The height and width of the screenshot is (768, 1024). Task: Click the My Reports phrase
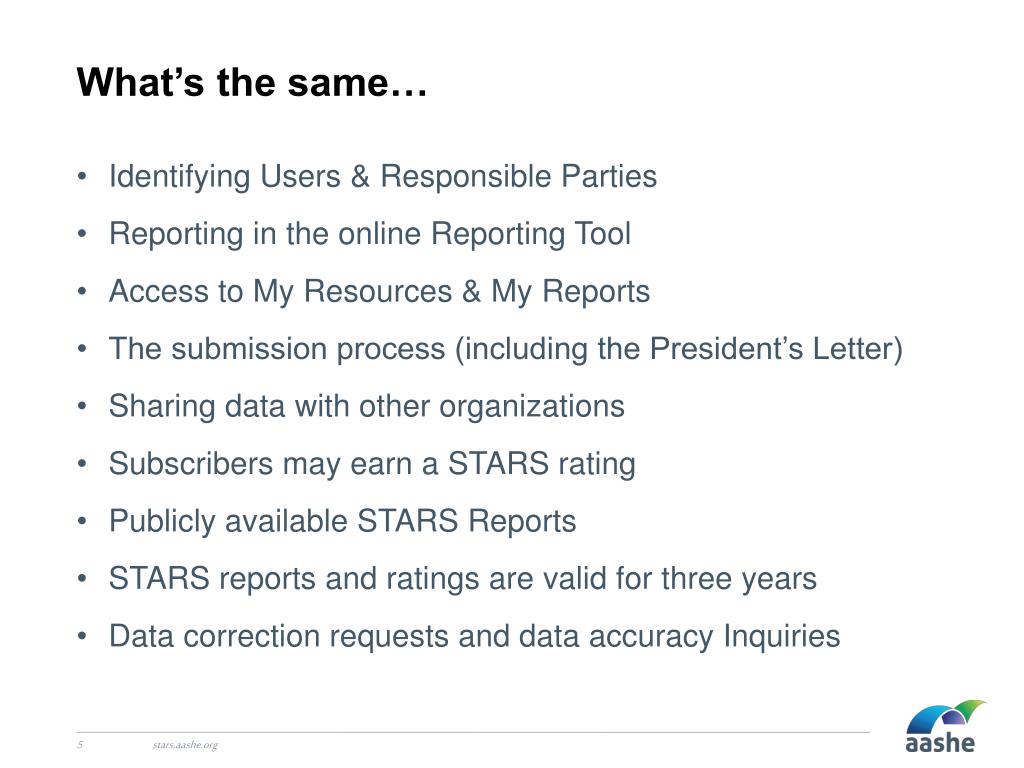[x=570, y=291]
